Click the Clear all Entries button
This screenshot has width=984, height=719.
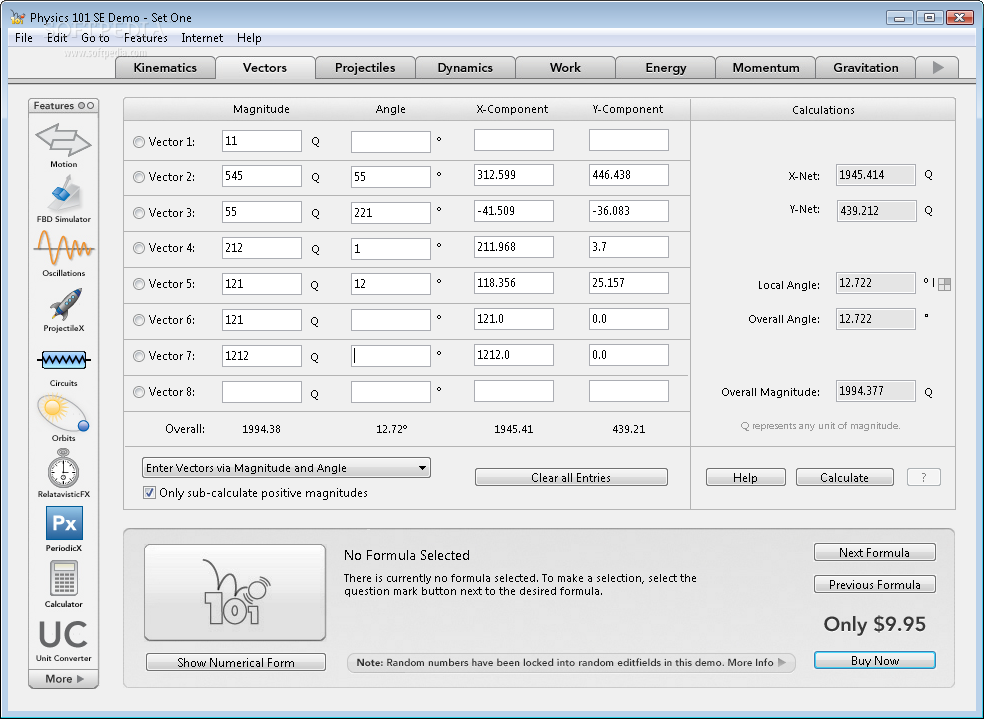point(571,477)
